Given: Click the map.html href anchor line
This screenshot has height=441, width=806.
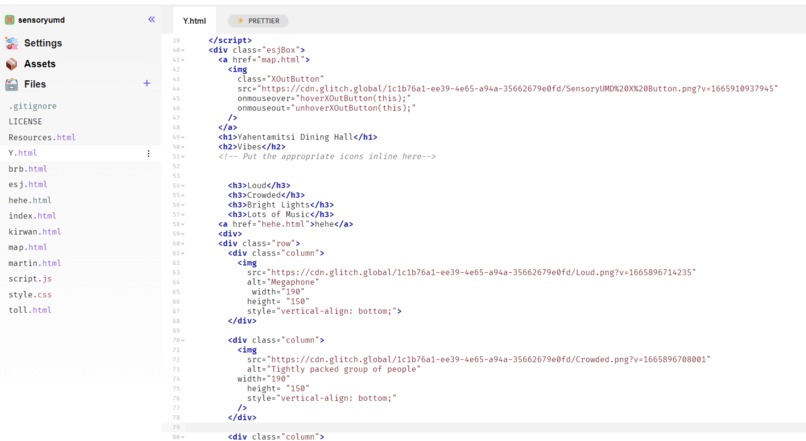Looking at the screenshot, I should 264,60.
